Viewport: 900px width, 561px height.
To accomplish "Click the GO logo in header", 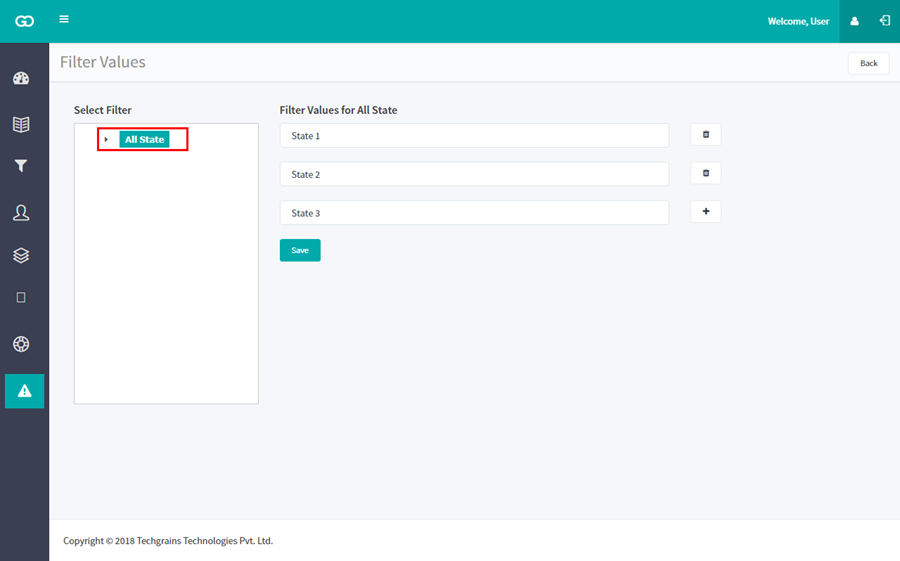I will point(24,21).
